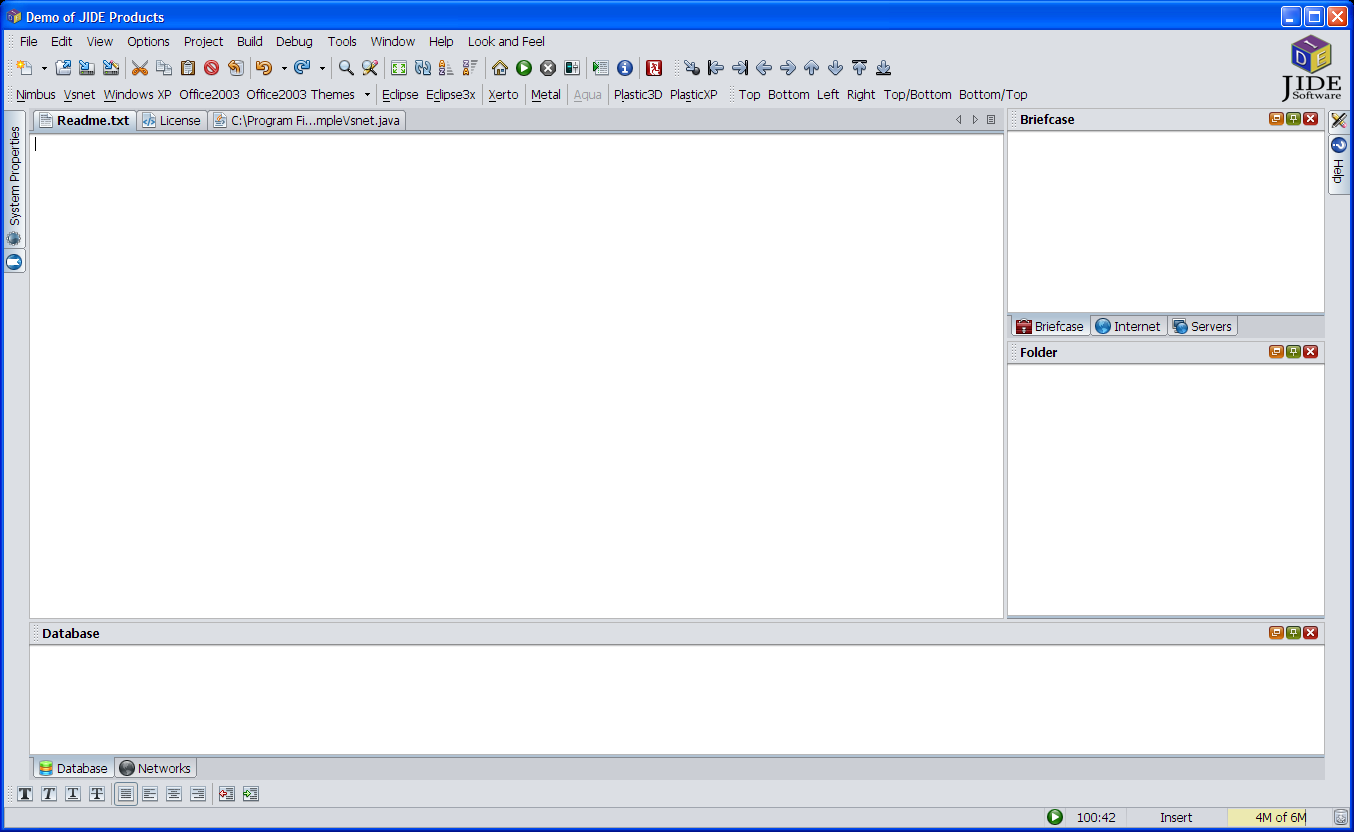Screen dimensions: 1354x832
Task: Click the Redo arrow icon
Action: 302,68
